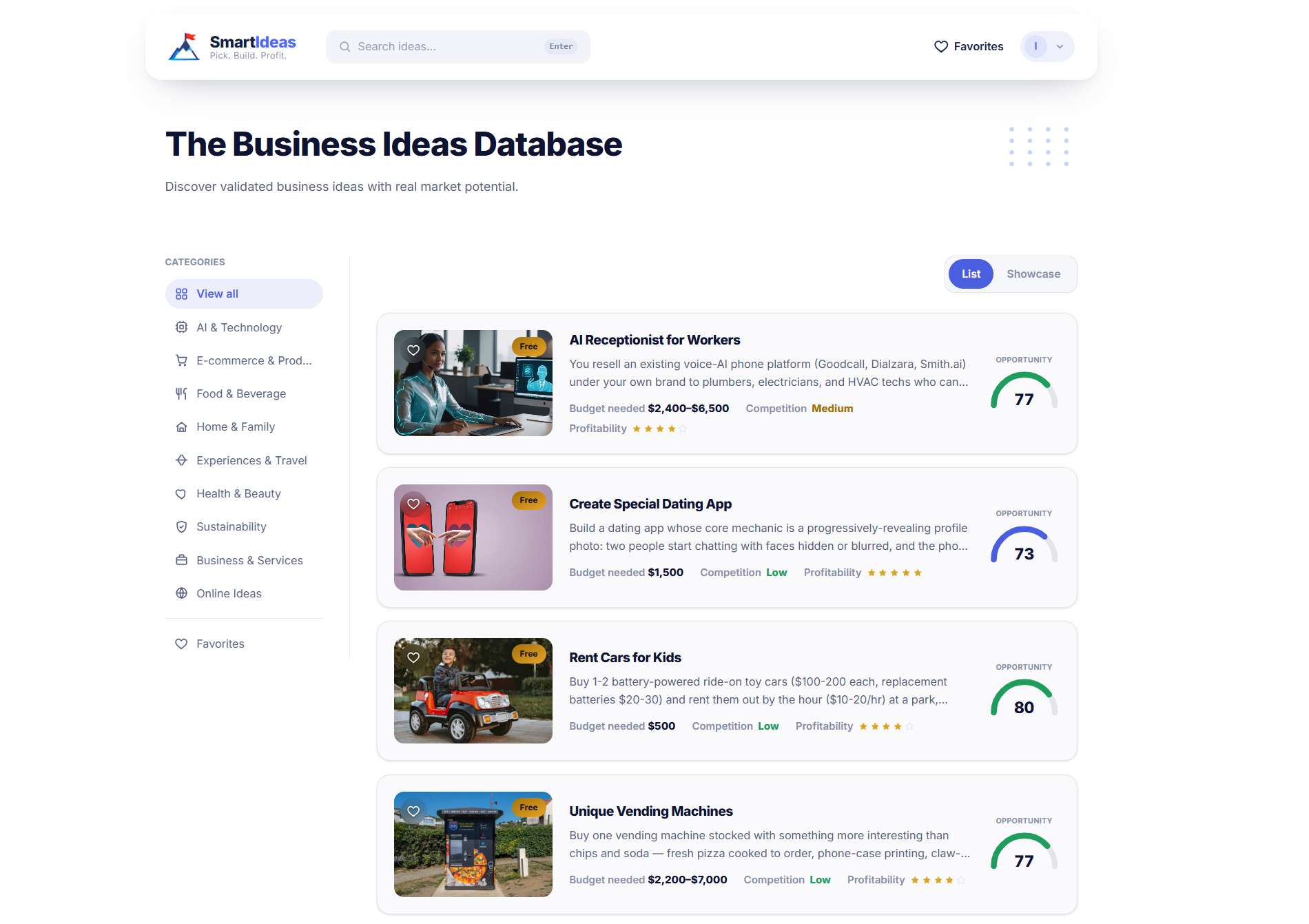Click the Experiences & Travel icon
1309x924 pixels.
tap(181, 460)
